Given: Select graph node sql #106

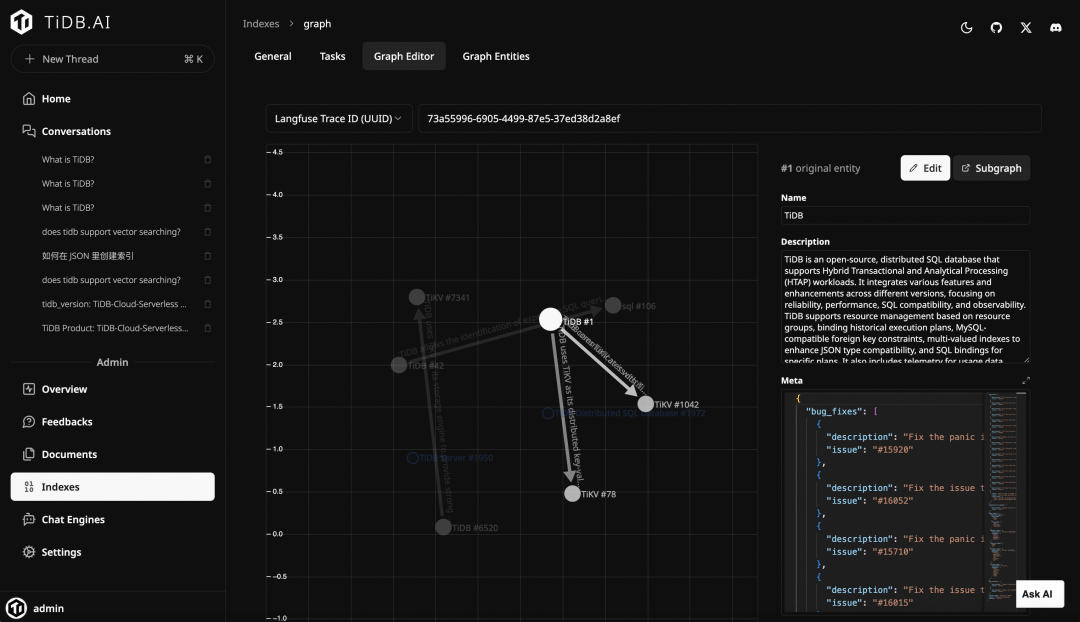Looking at the screenshot, I should pos(613,305).
